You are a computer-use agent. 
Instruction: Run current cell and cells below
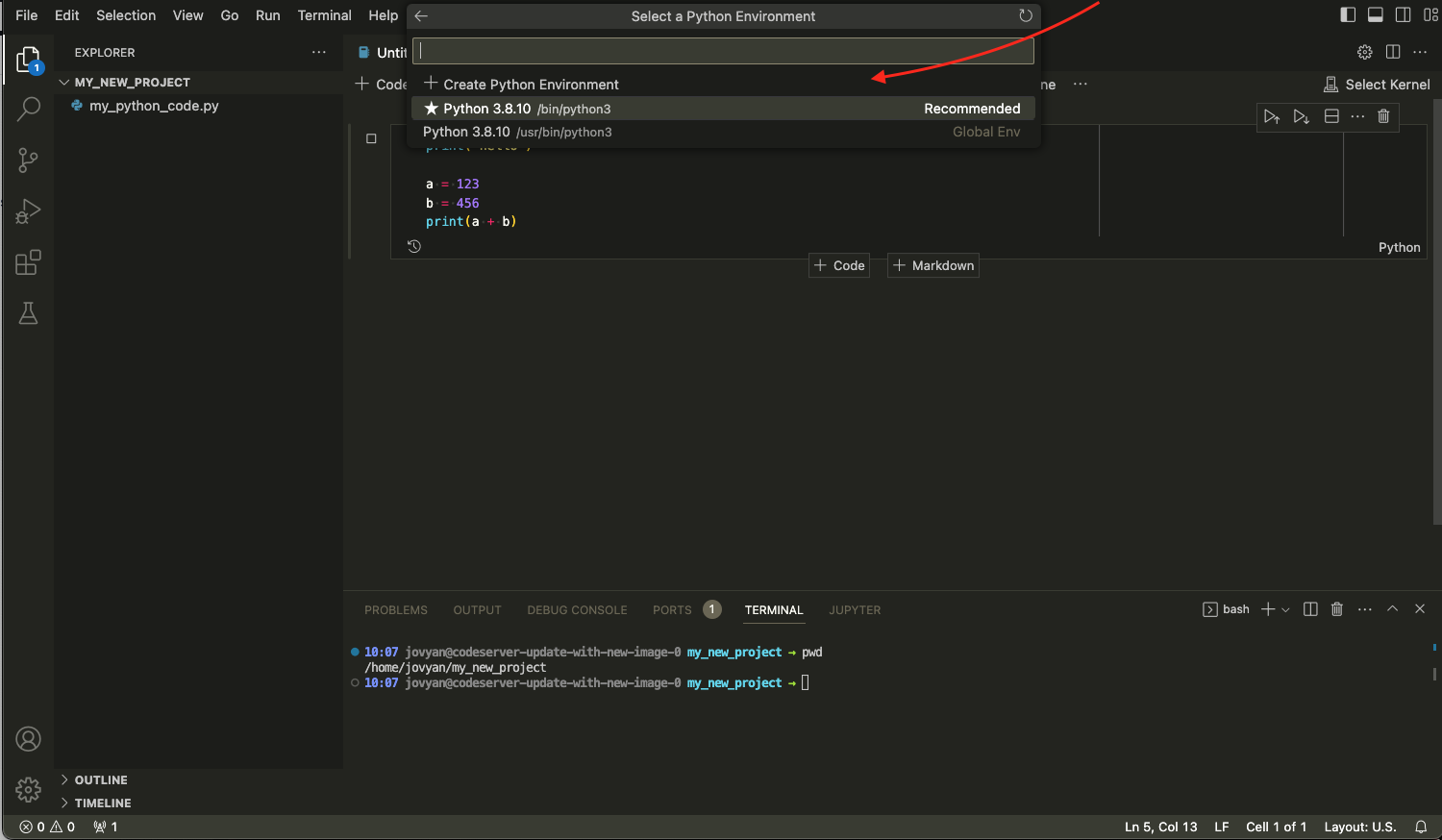pyautogui.click(x=1302, y=116)
